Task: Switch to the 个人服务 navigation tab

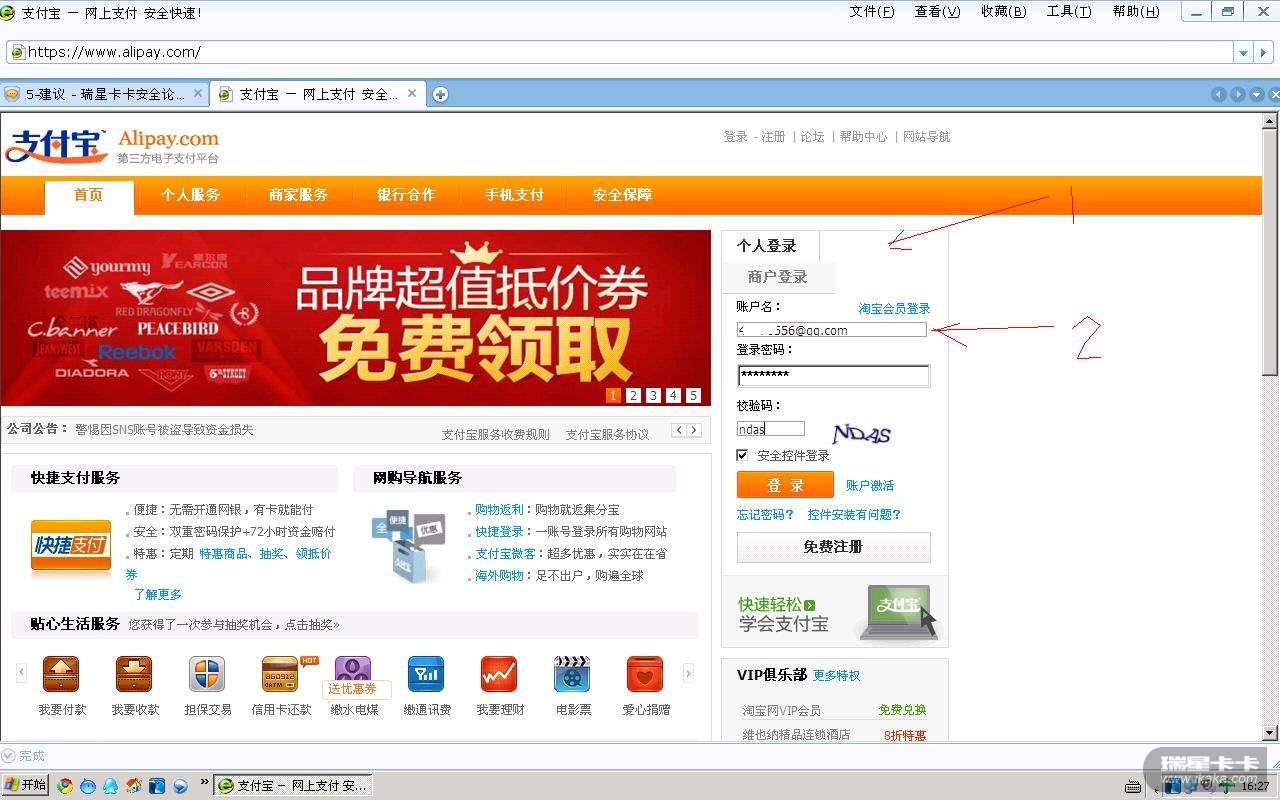Action: [x=190, y=195]
